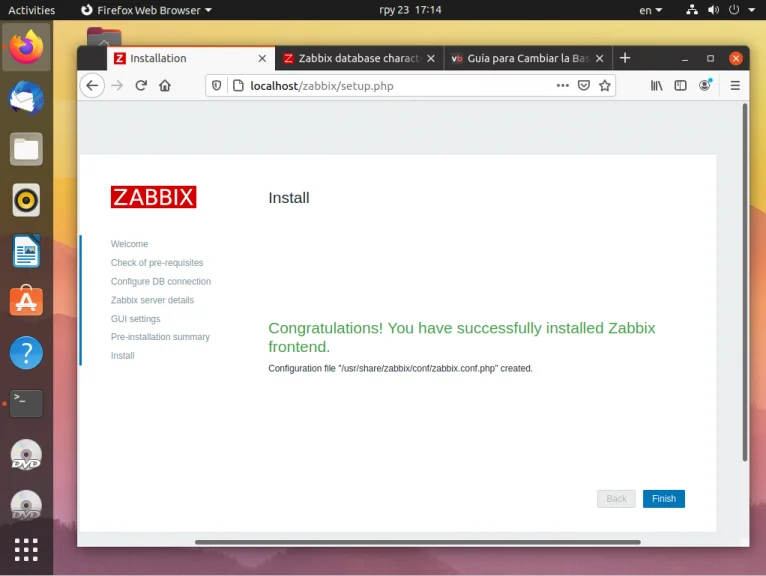The height and width of the screenshot is (576, 766).
Task: Show site information page icon
Action: point(238,86)
